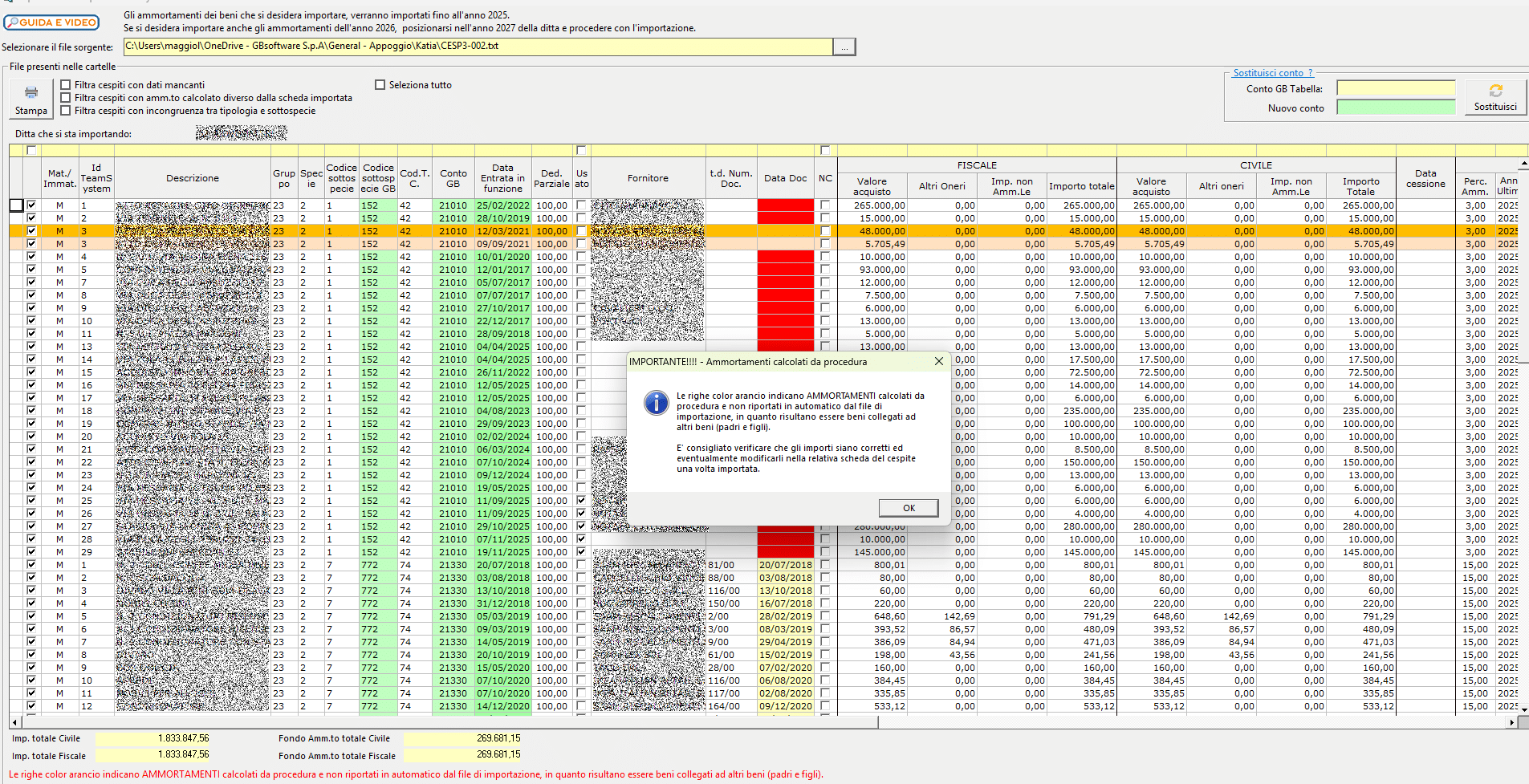Uncheck the selection box of row dated 25/02/2022

(31, 205)
